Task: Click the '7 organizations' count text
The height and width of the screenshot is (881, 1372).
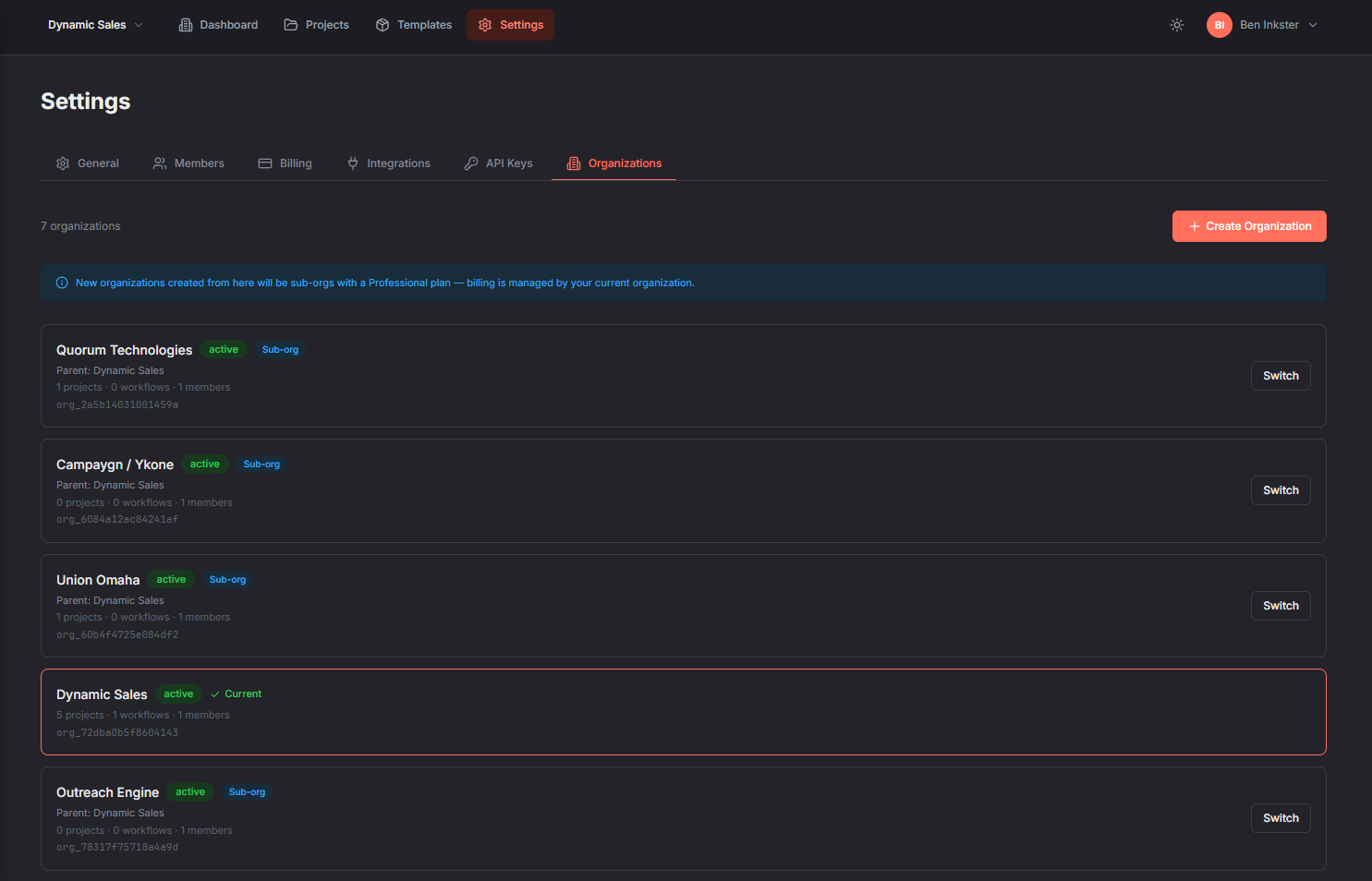Action: point(80,226)
